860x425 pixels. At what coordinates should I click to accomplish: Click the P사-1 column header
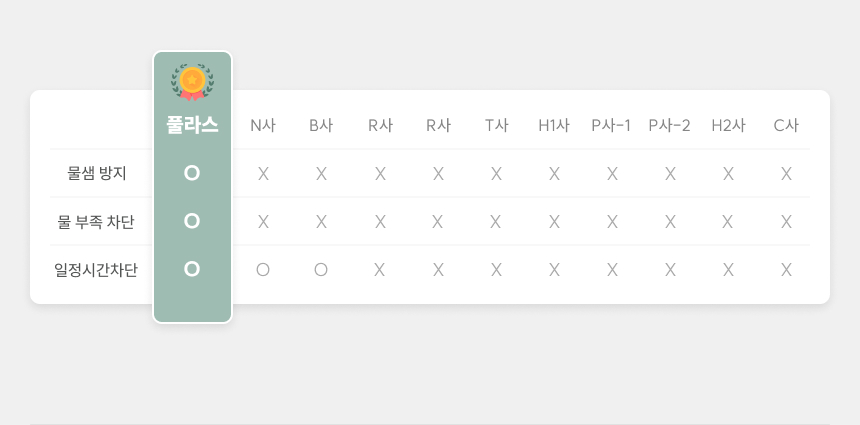611,126
